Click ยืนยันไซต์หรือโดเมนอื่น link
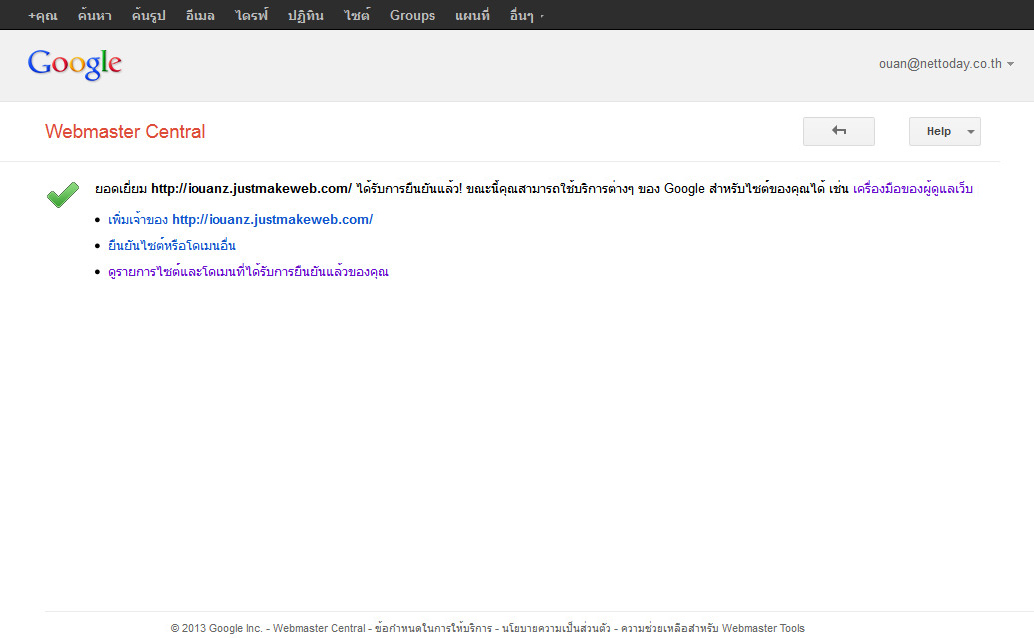This screenshot has width=1034, height=638. (171, 245)
